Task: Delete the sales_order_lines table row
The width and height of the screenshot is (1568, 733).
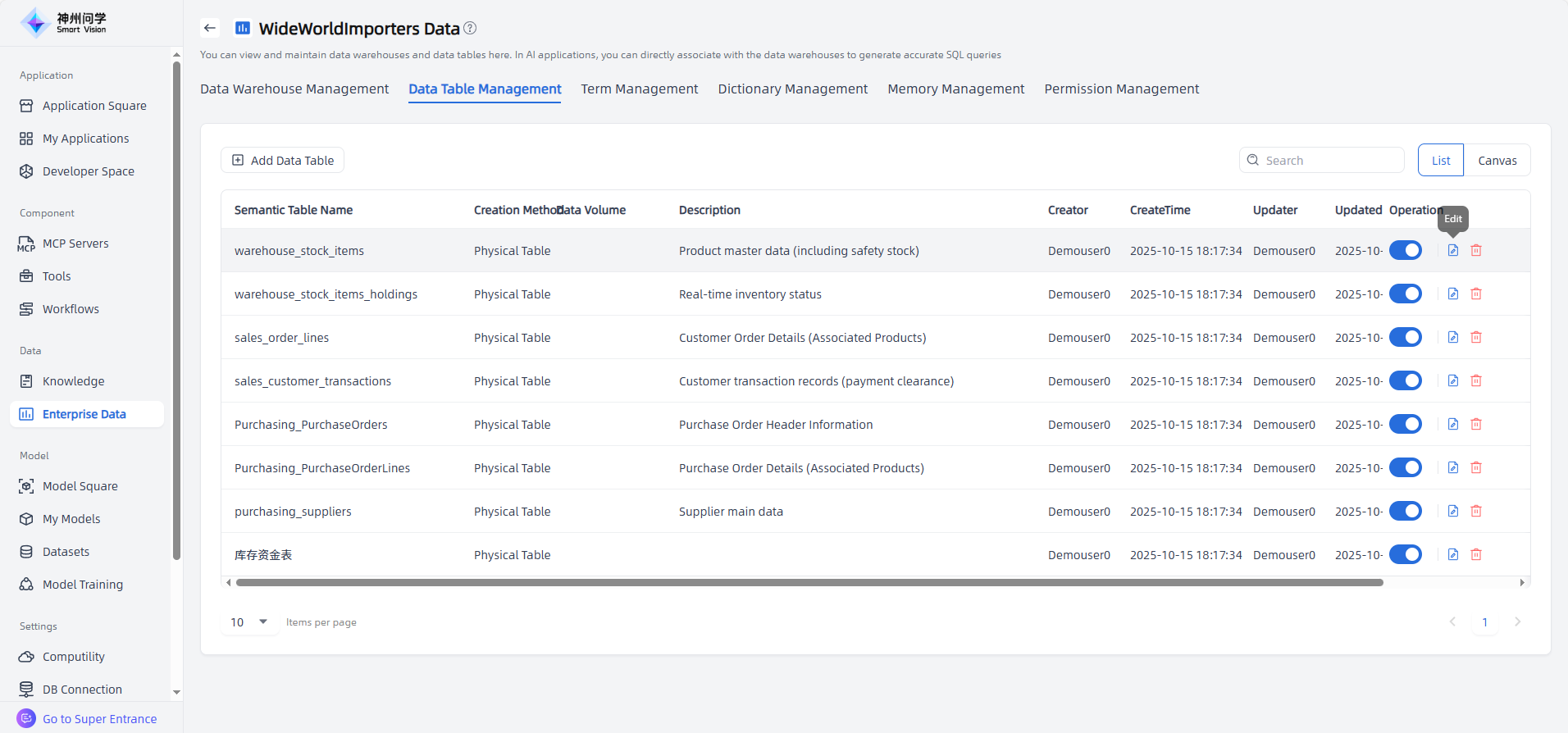Action: pyautogui.click(x=1475, y=338)
